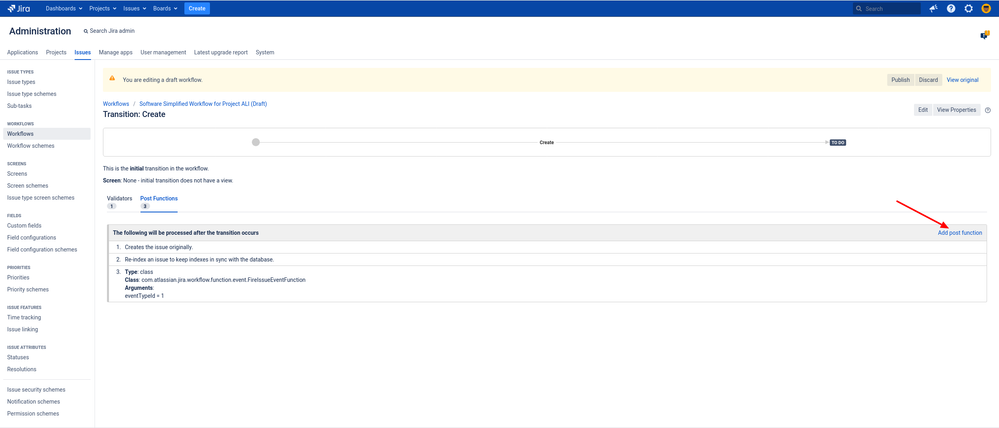Open the System admin tab
This screenshot has width=999, height=428.
point(265,52)
